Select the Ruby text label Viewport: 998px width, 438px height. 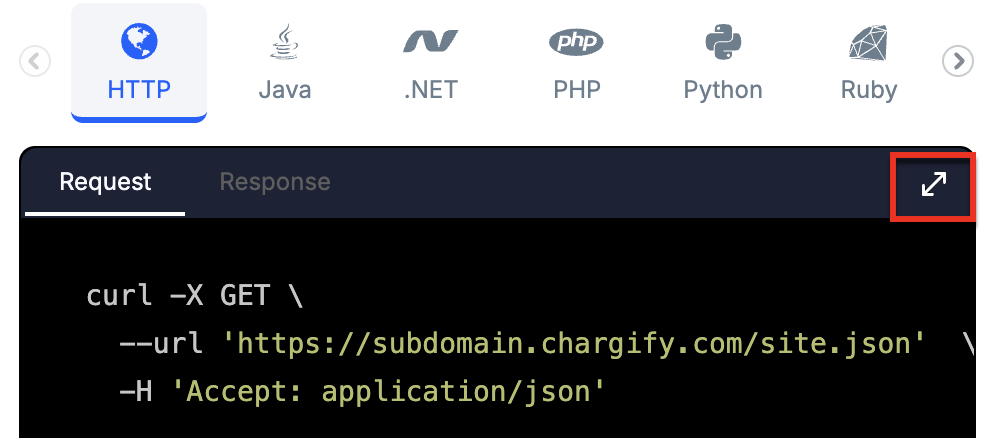click(869, 90)
